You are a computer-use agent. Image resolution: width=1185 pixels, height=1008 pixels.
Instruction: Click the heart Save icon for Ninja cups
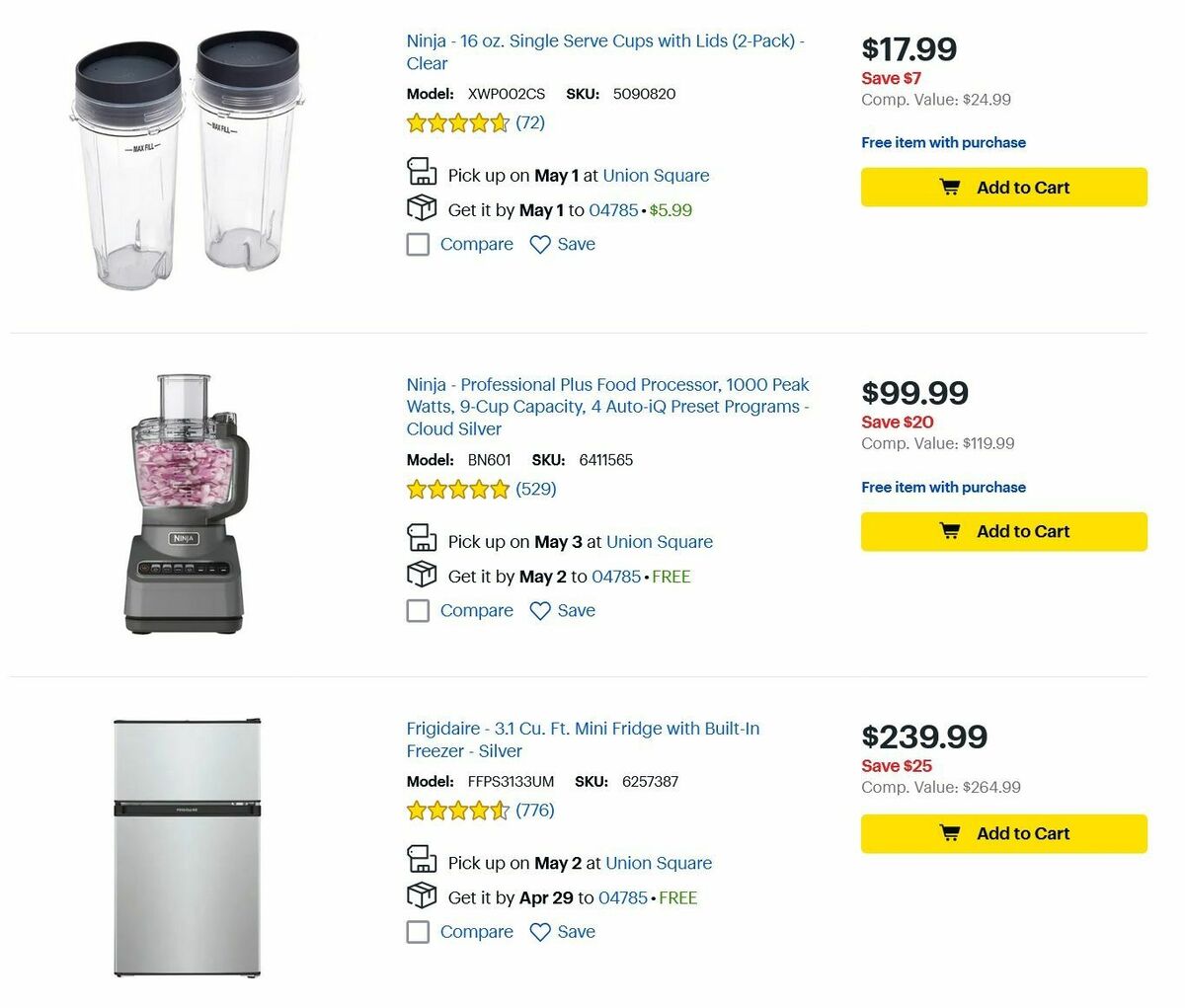click(x=540, y=245)
